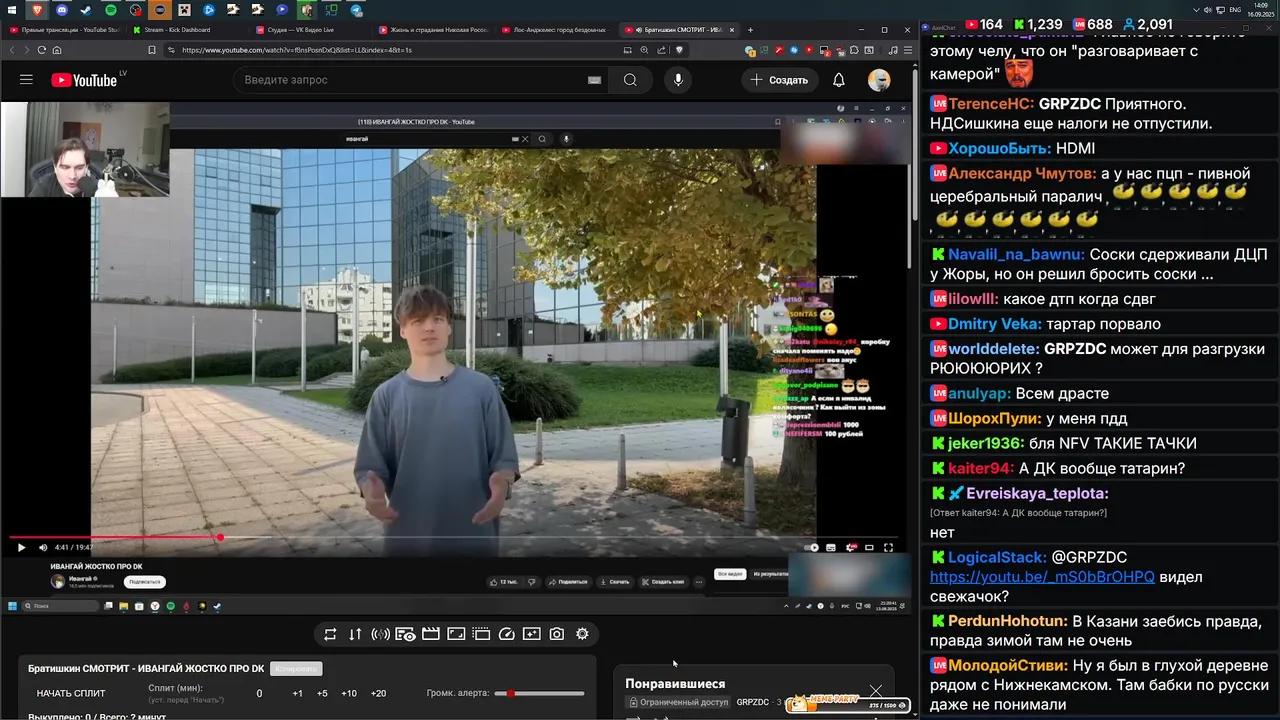Screen dimensions: 1280x720
Task: Click the browser back arrow
Action: click(13, 50)
